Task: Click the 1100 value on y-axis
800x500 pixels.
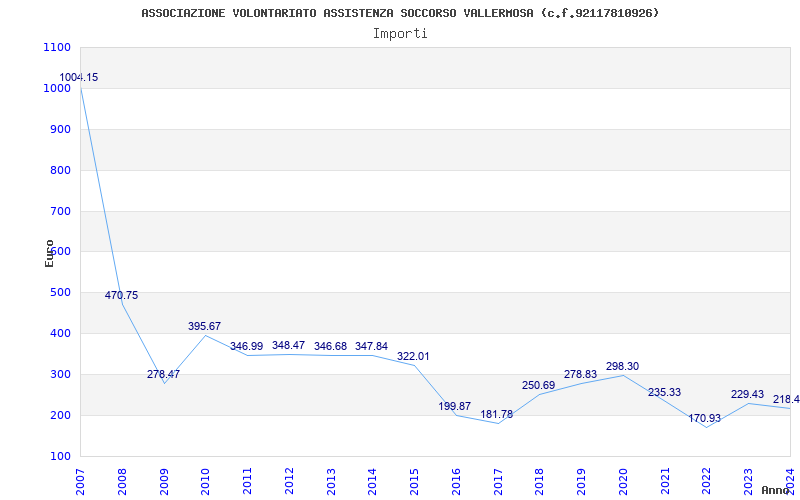Action: click(57, 48)
